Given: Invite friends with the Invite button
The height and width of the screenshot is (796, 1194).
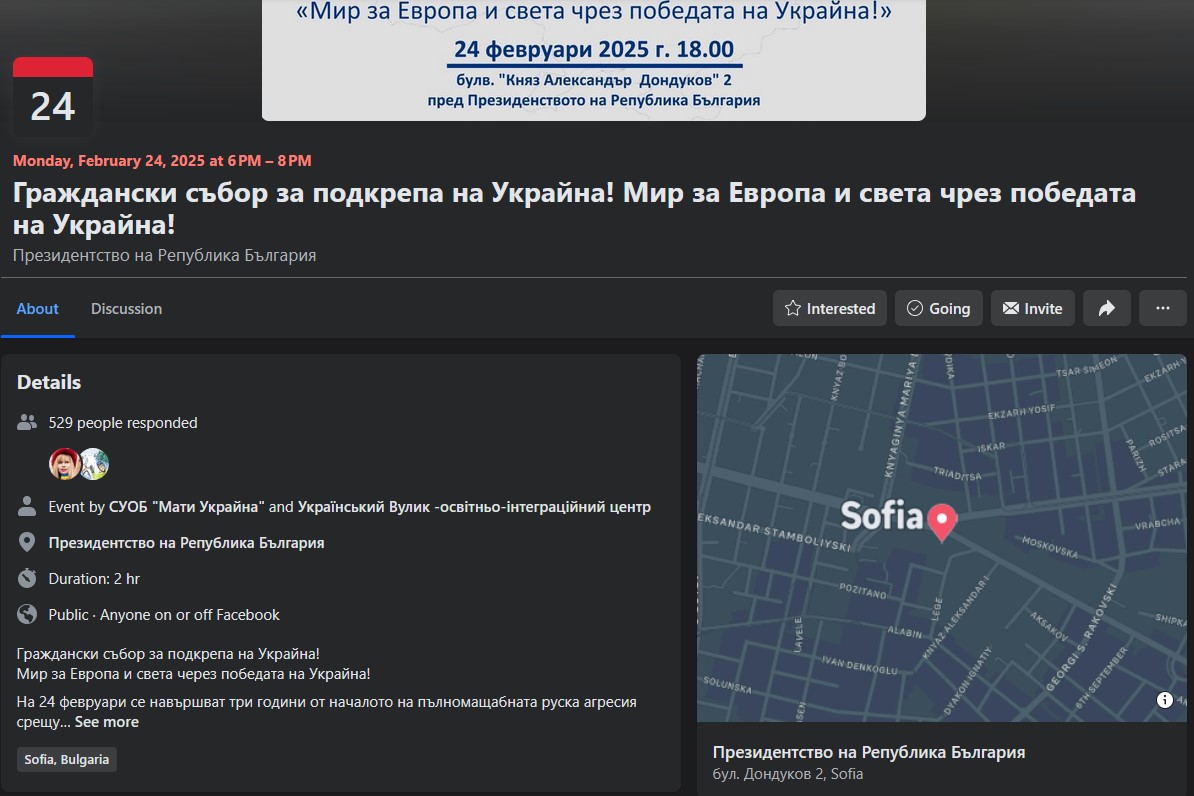Looking at the screenshot, I should point(1033,308).
